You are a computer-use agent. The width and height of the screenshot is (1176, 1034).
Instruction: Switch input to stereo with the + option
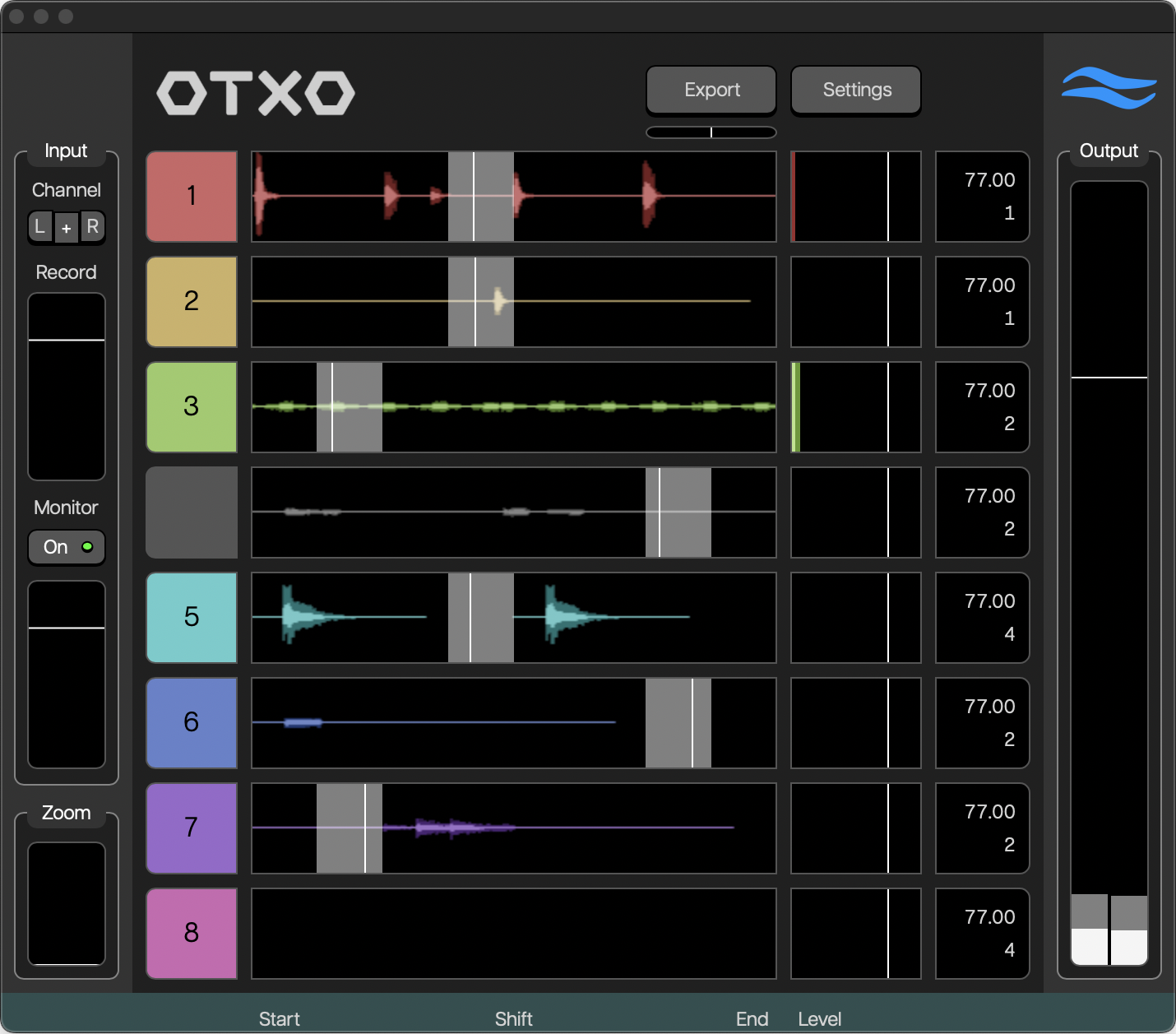(x=66, y=227)
